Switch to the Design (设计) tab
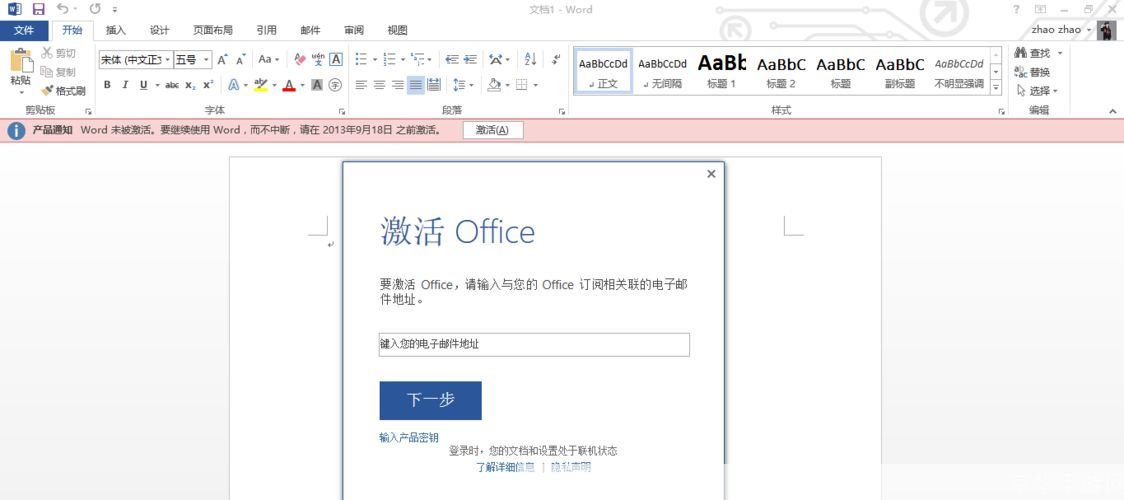Image resolution: width=1124 pixels, height=500 pixels. point(159,30)
